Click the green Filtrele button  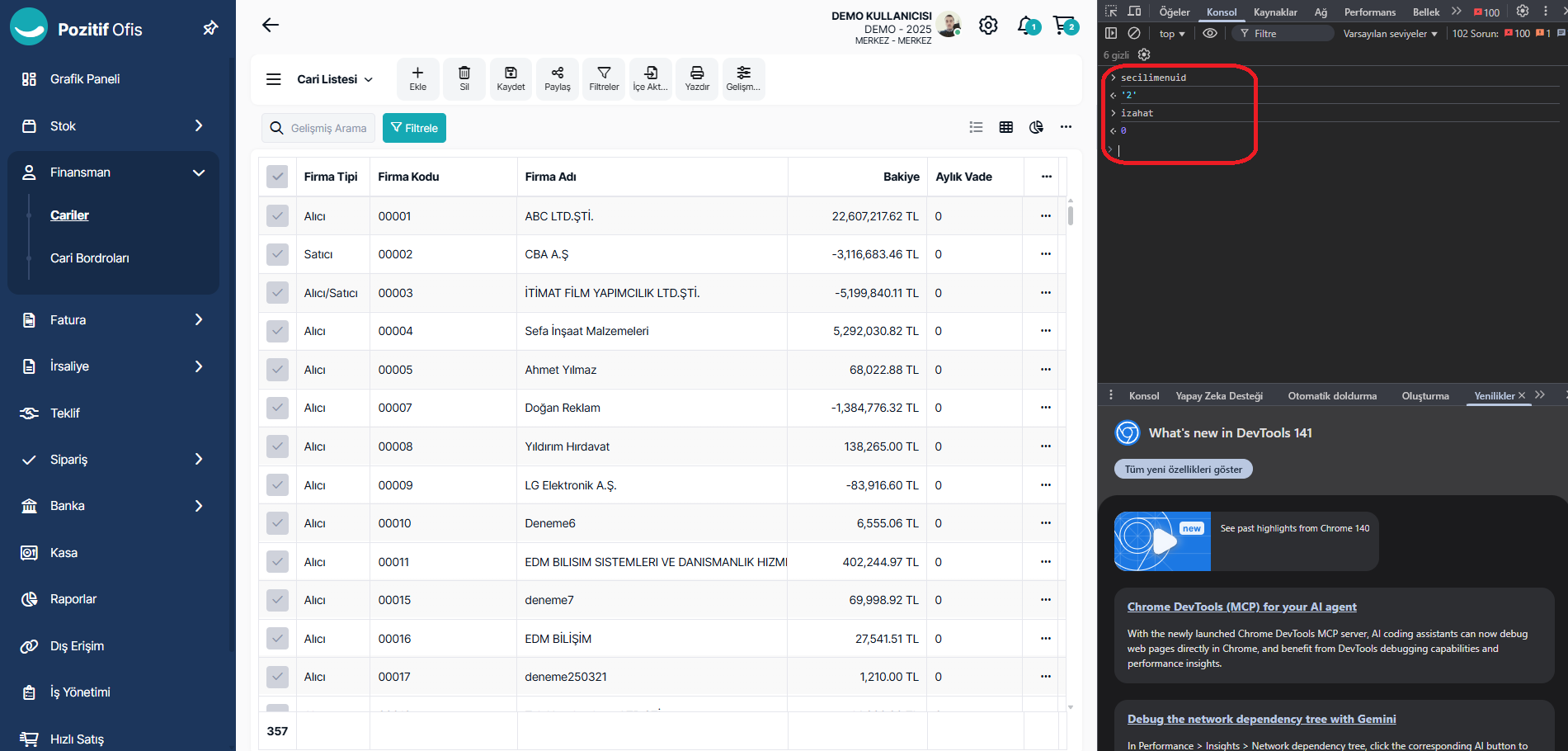click(414, 128)
